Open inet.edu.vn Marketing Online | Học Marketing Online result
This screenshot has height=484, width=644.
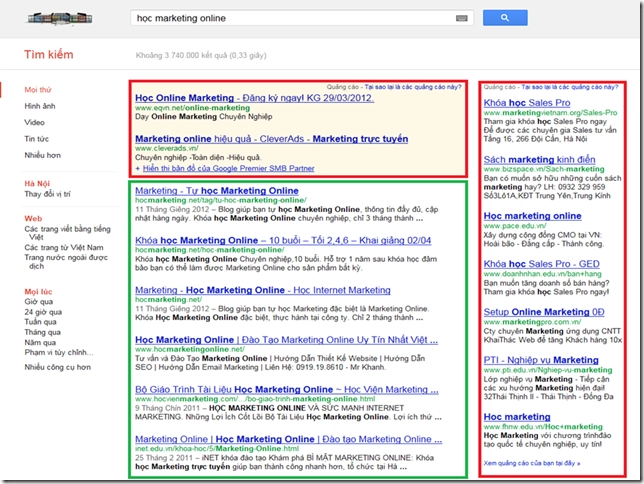tap(288, 439)
